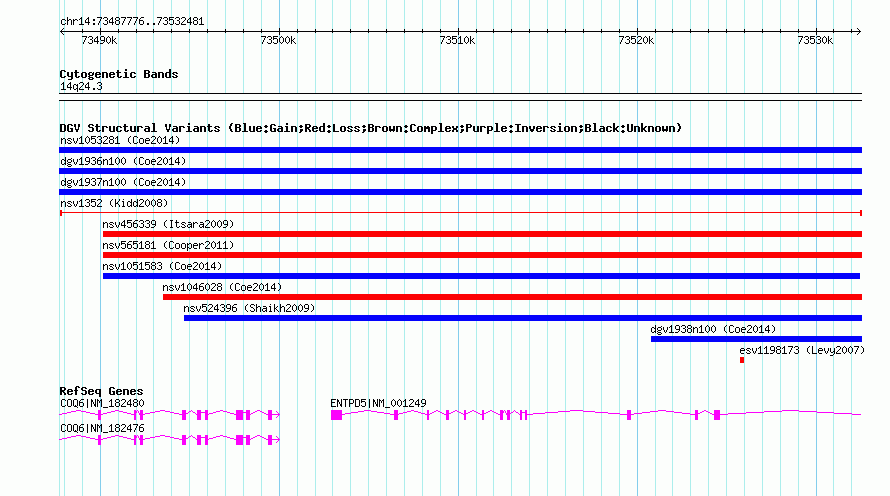The width and height of the screenshot is (890, 496).
Task: Click the small red esv1198173 marker
Action: 742,360
